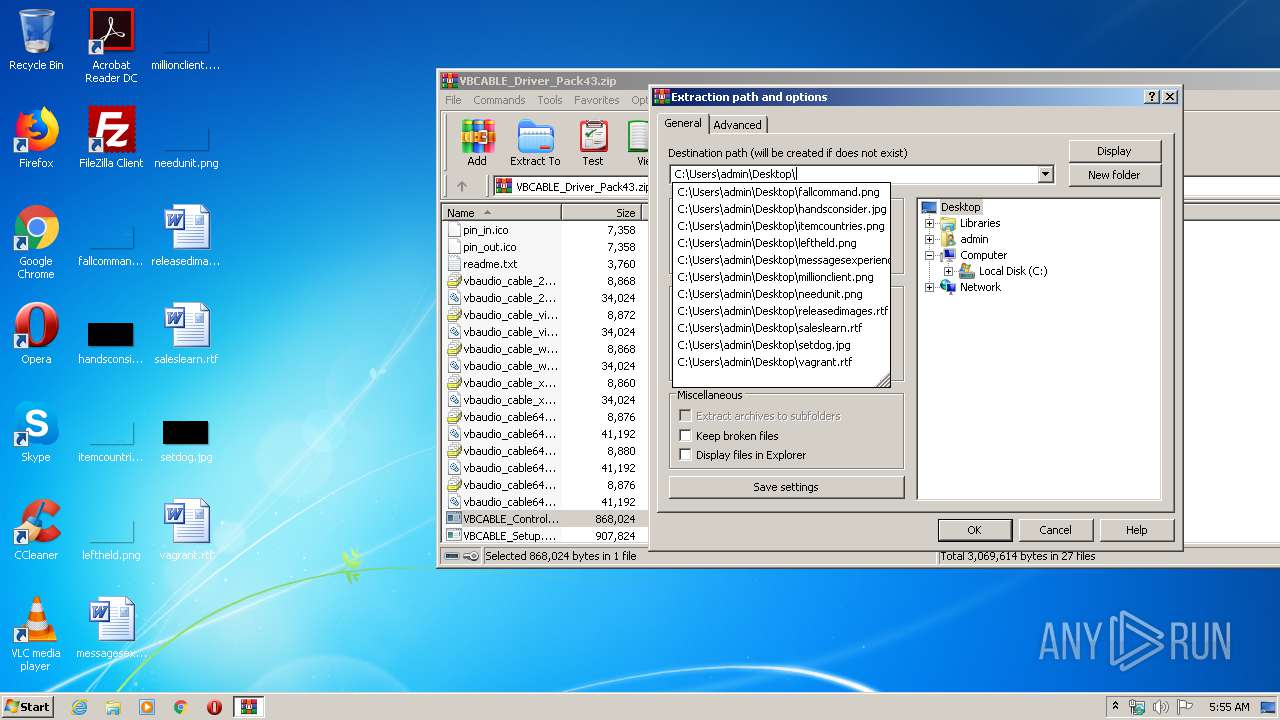Select the Skype desktop shortcut
Viewport: 1280px width, 720px height.
pyautogui.click(x=36, y=432)
